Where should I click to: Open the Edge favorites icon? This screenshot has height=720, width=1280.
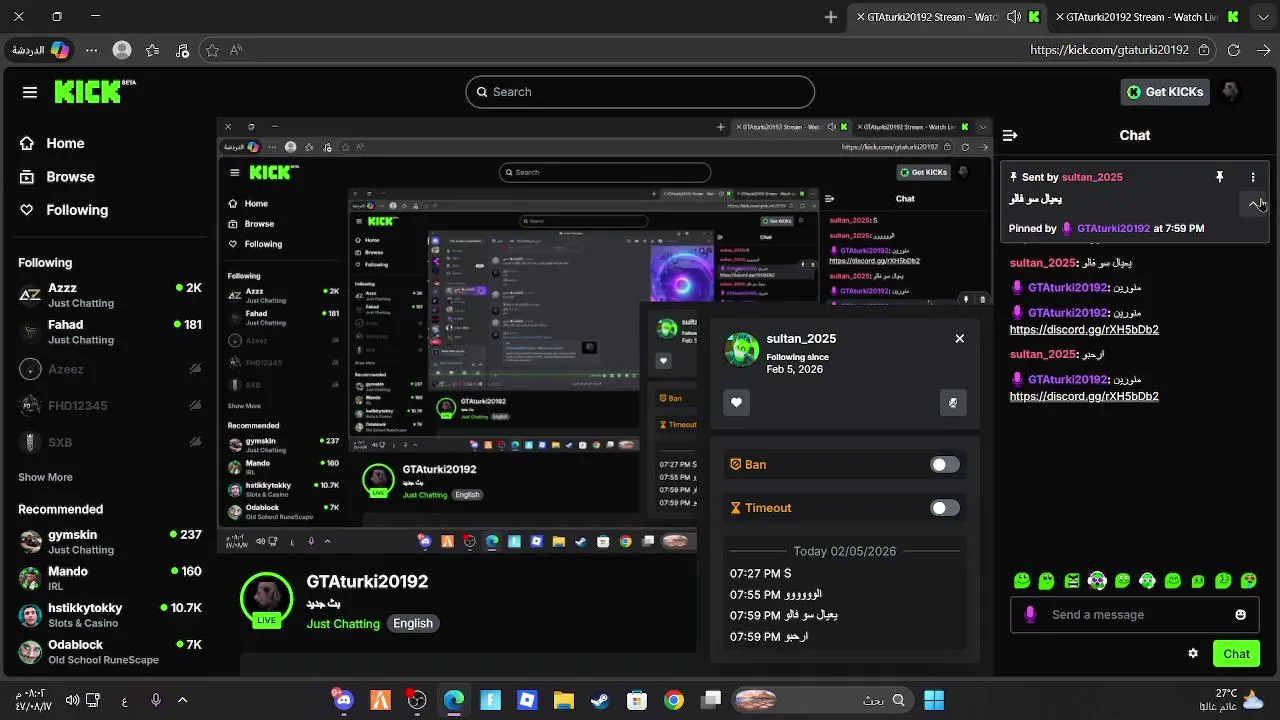point(152,50)
